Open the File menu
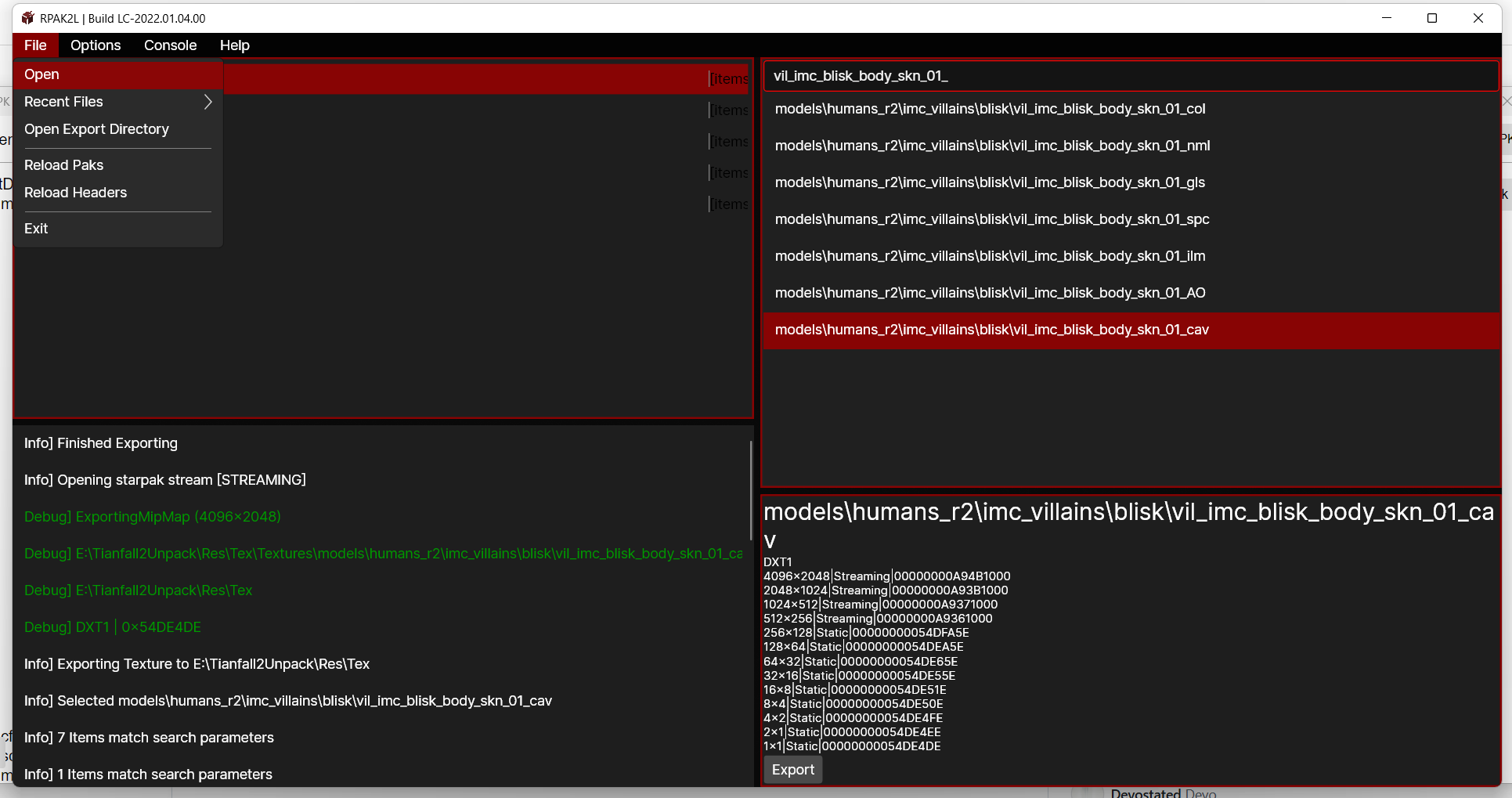Image resolution: width=1512 pixels, height=798 pixels. [35, 45]
